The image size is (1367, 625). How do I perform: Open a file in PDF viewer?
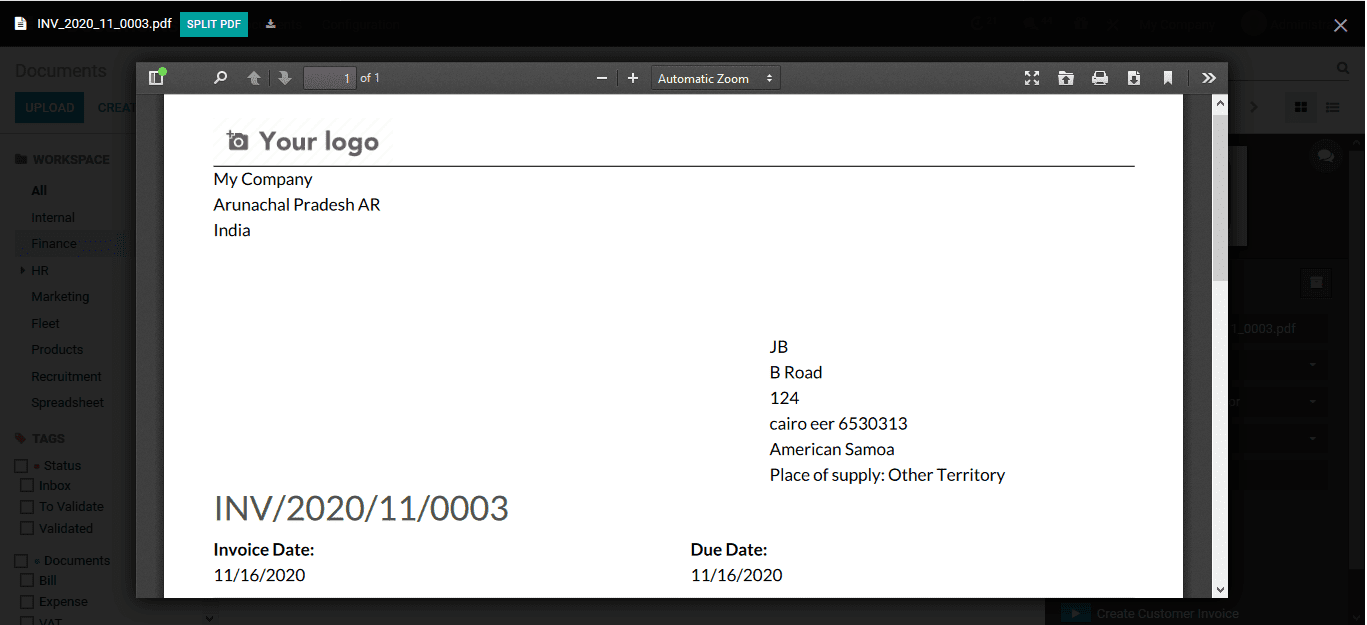(1066, 78)
